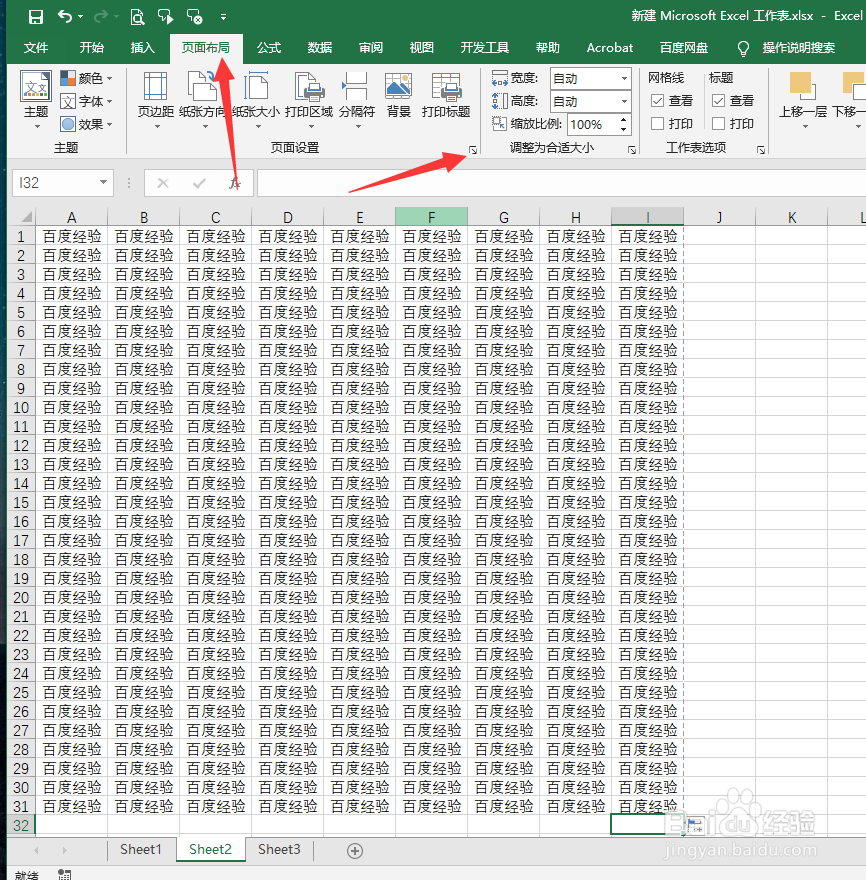
Task: Click the Insert Function fx icon
Action: [235, 183]
